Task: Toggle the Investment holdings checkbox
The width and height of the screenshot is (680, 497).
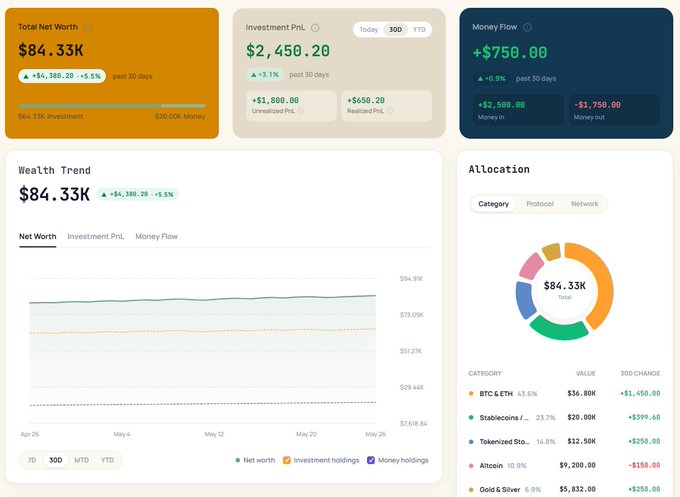Action: (x=287, y=460)
